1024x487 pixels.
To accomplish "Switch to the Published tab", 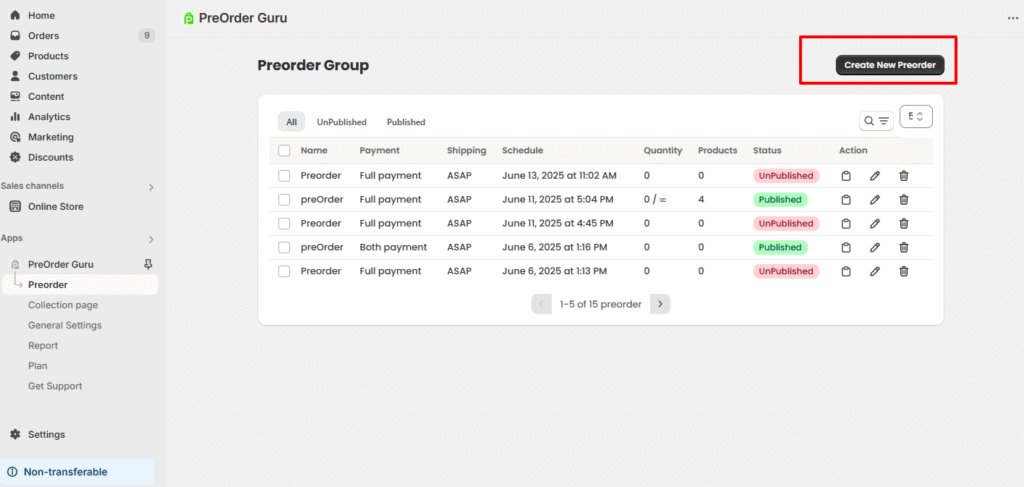I will pyautogui.click(x=406, y=122).
